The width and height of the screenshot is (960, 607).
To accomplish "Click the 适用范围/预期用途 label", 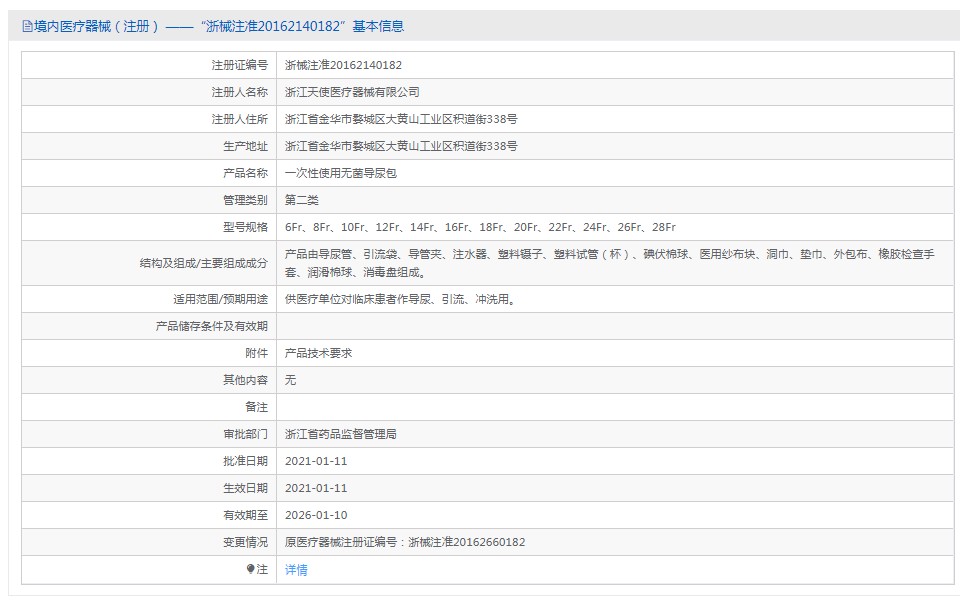I will 220,300.
